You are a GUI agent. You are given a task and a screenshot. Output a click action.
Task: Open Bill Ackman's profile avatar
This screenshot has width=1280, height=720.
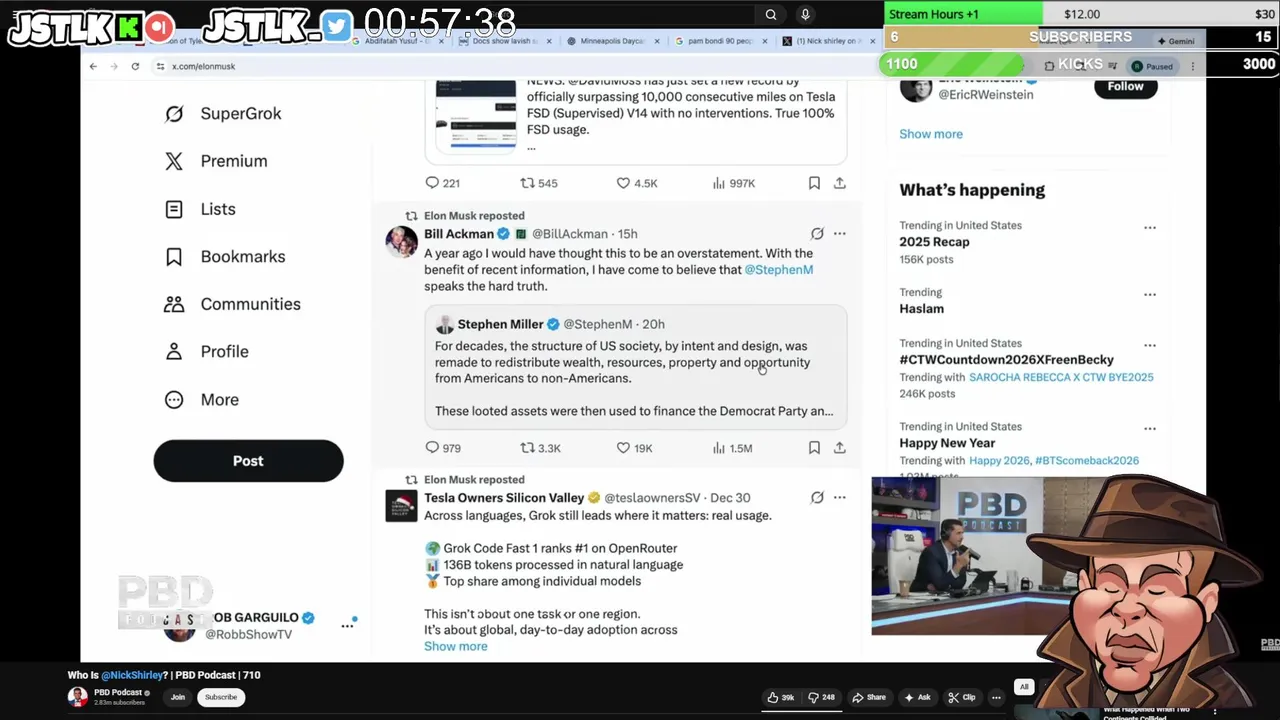(402, 242)
